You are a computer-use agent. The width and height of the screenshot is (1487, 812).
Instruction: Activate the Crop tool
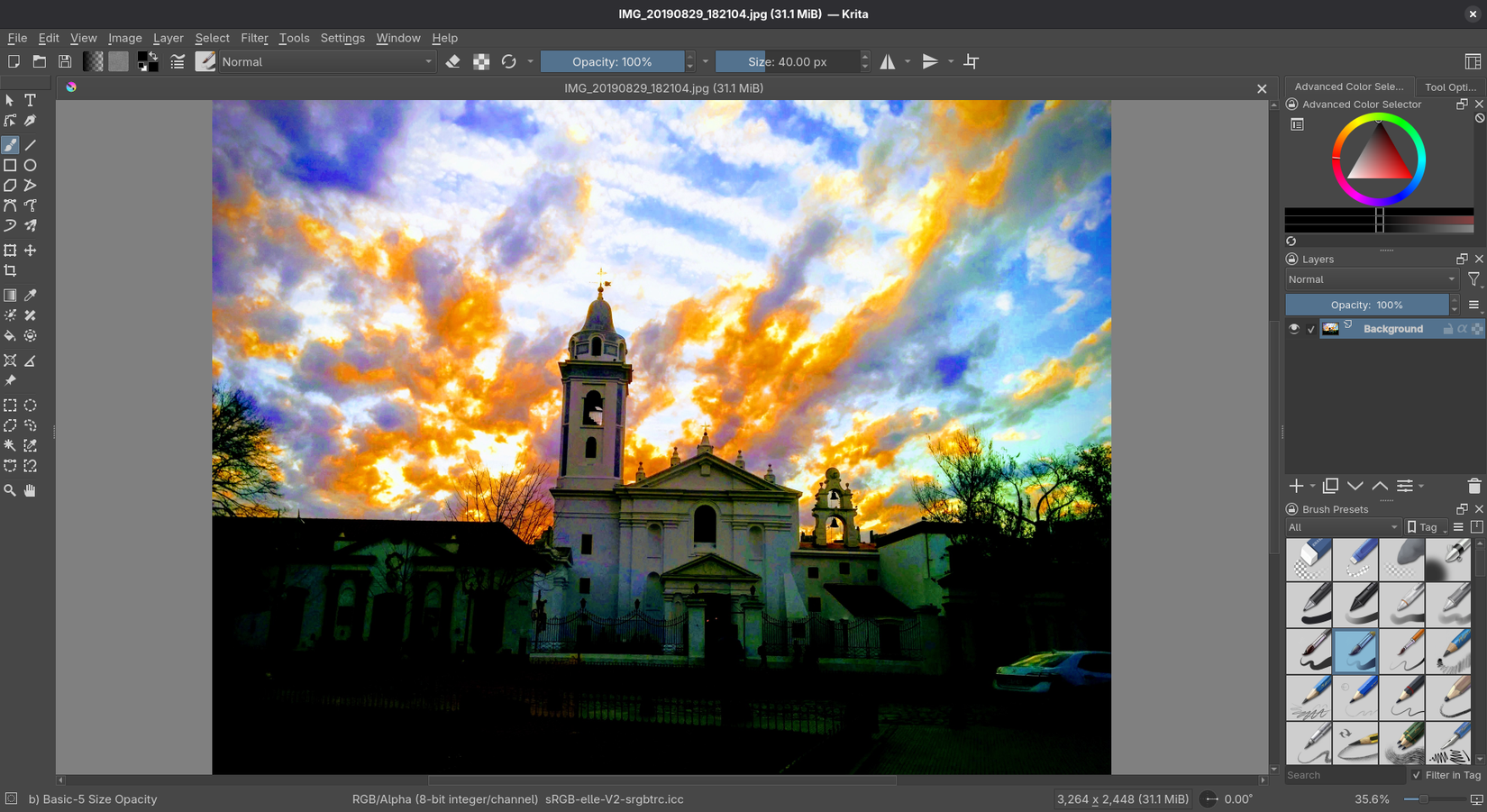[x=10, y=270]
